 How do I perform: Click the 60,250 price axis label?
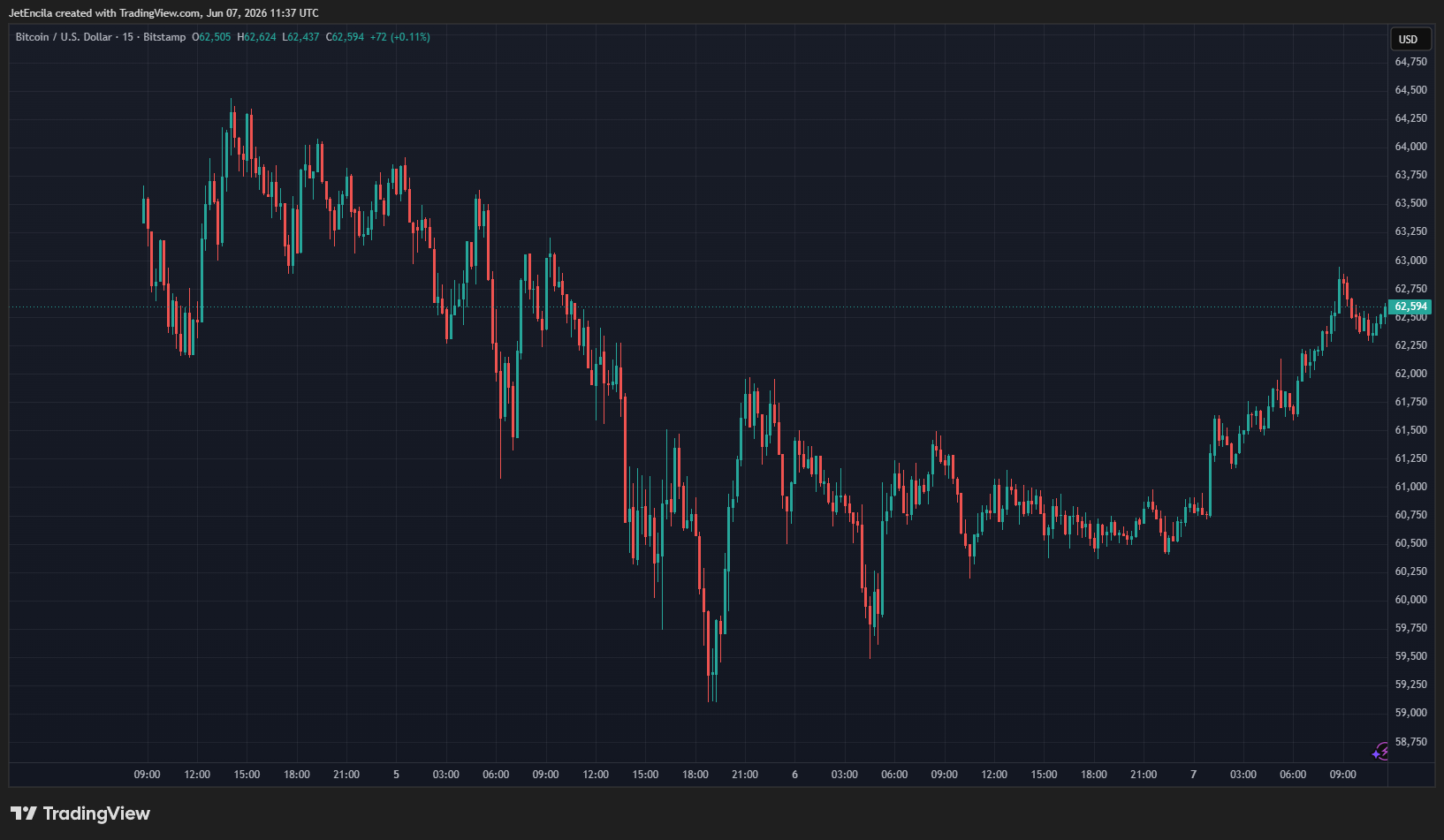click(1410, 571)
